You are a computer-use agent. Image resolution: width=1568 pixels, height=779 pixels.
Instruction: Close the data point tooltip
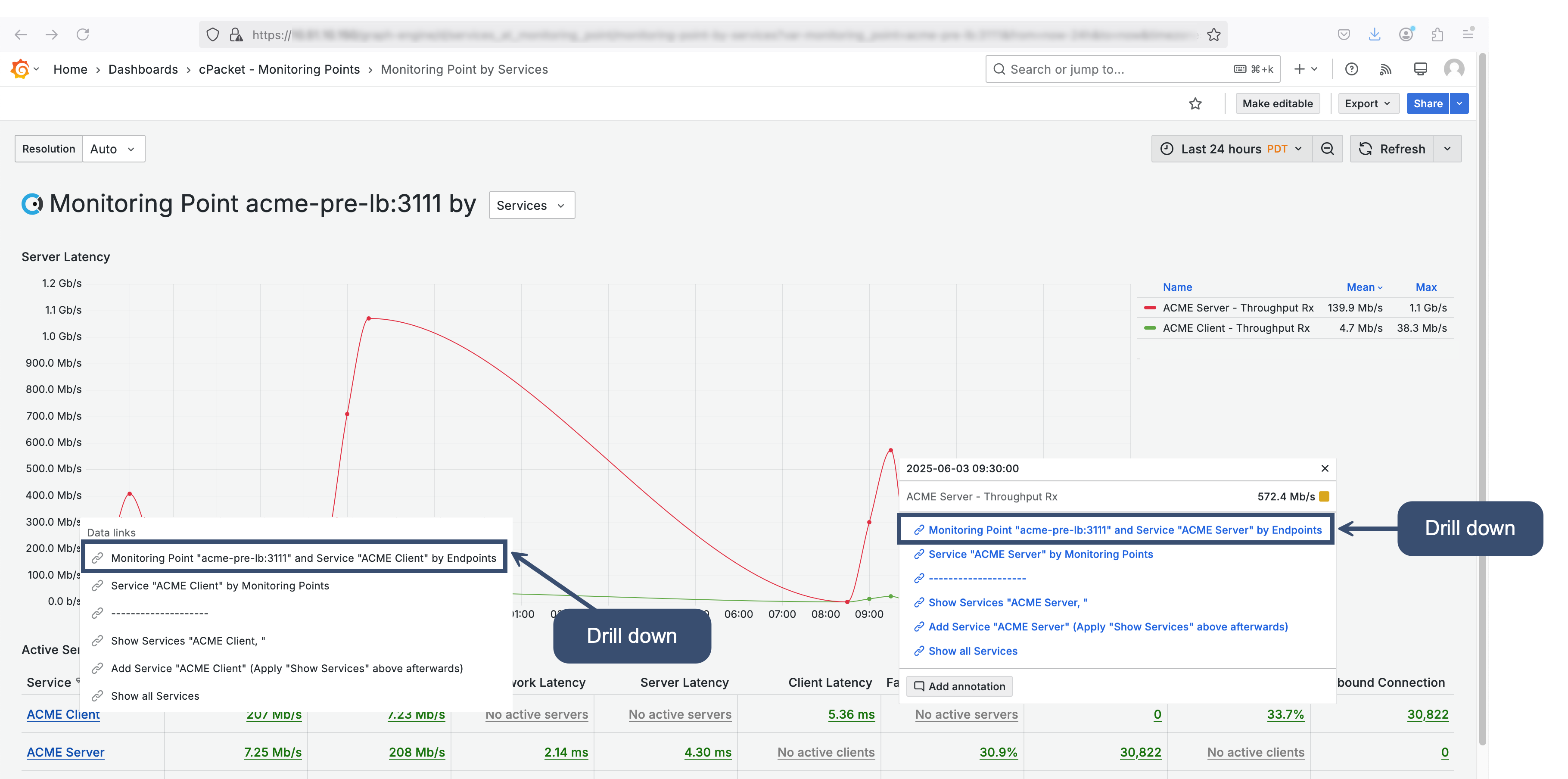point(1325,469)
